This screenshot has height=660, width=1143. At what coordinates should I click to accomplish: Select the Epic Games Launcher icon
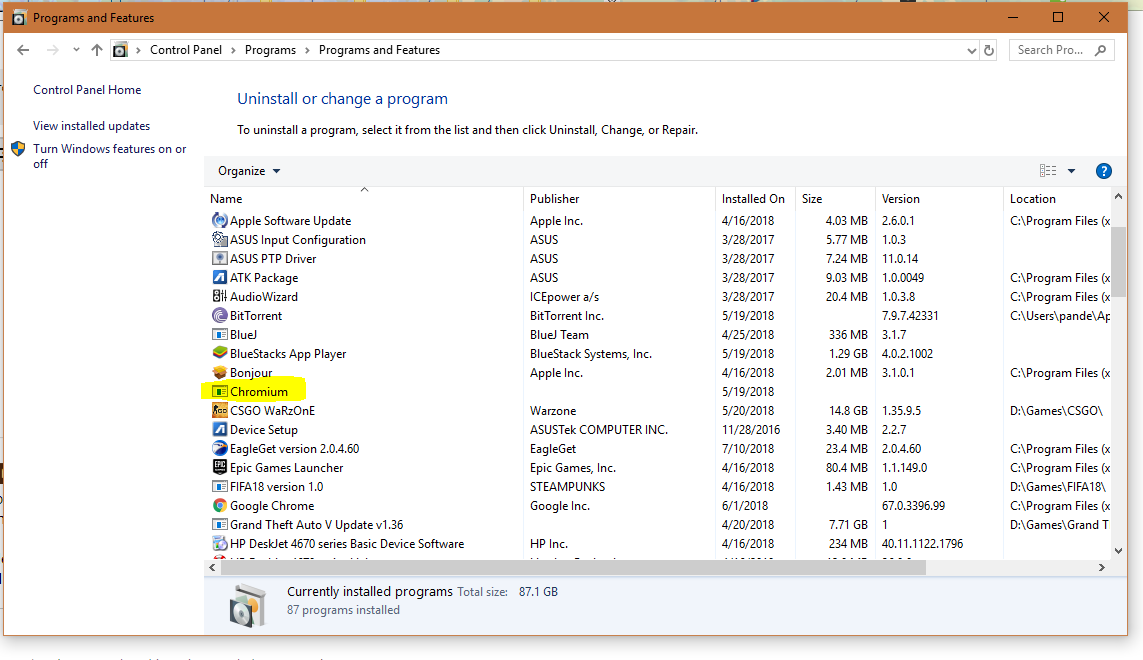coord(219,468)
